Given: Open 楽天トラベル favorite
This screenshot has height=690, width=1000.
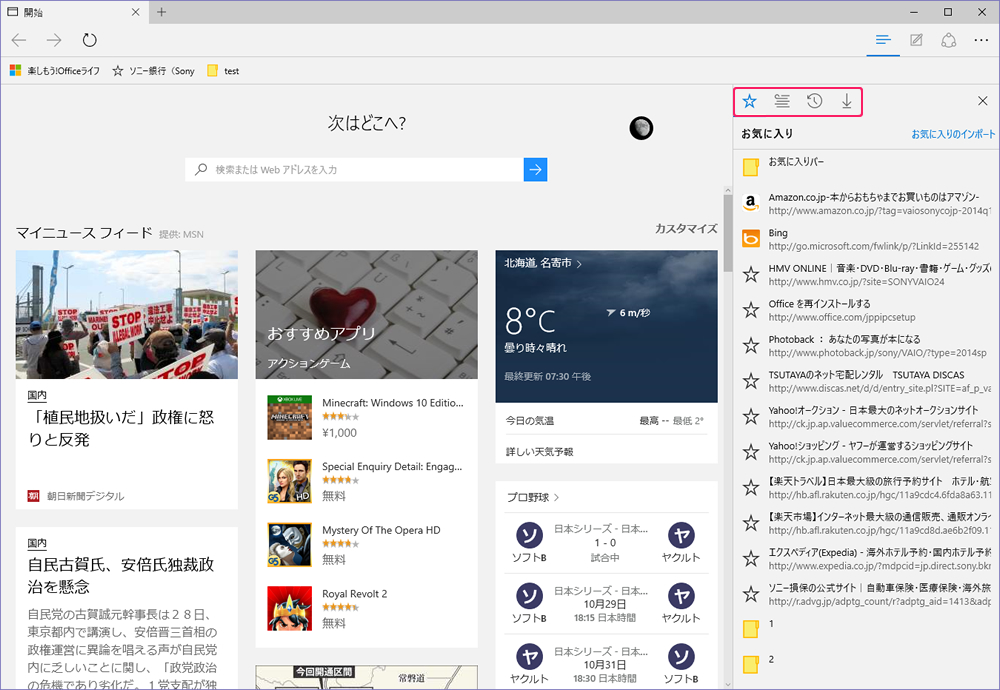Looking at the screenshot, I should click(x=866, y=488).
